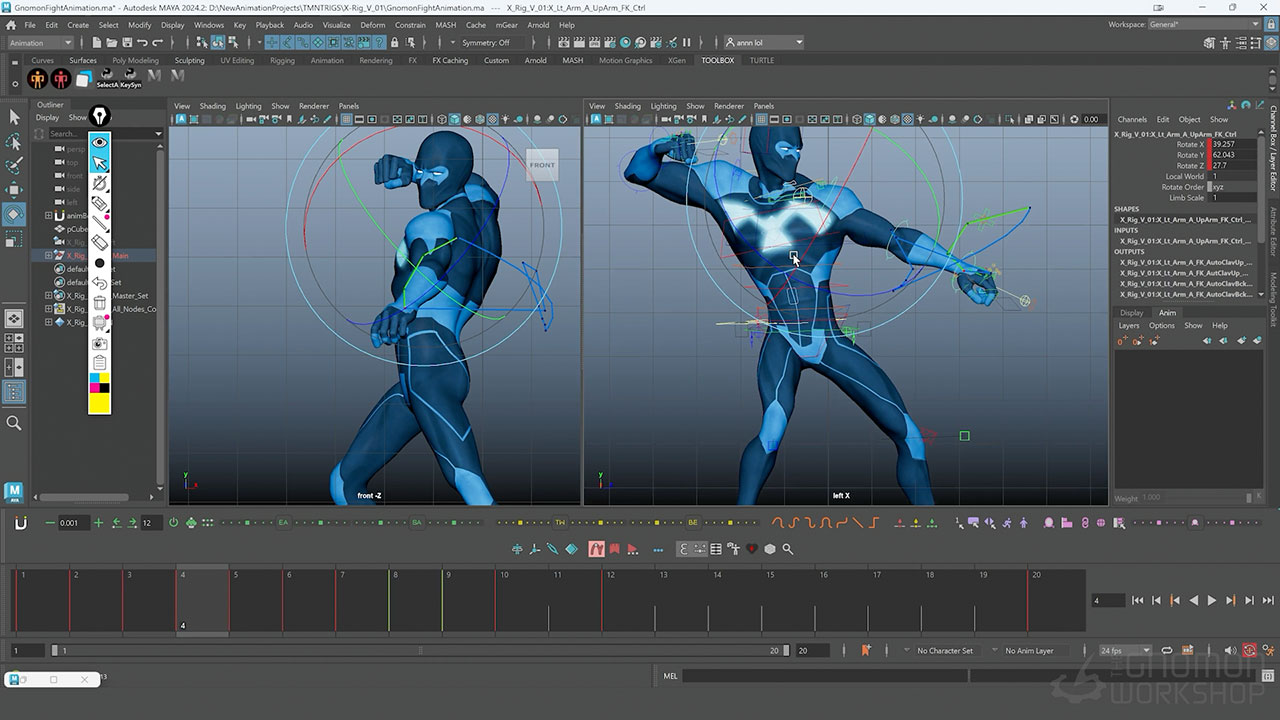Click the trash can icon in the floating toolbar
Viewport: 1280px width, 720px height.
(100, 303)
